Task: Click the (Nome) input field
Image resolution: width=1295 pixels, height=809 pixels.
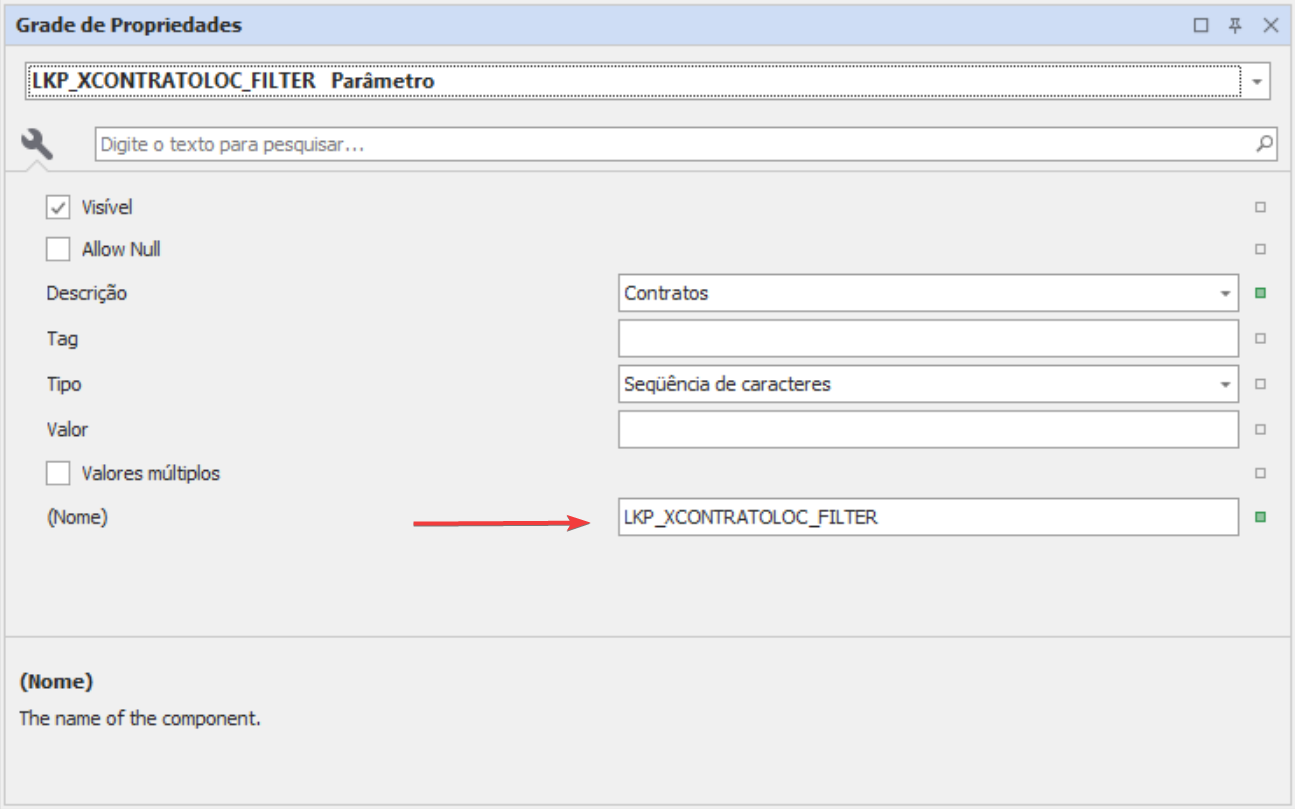Action: click(x=928, y=517)
